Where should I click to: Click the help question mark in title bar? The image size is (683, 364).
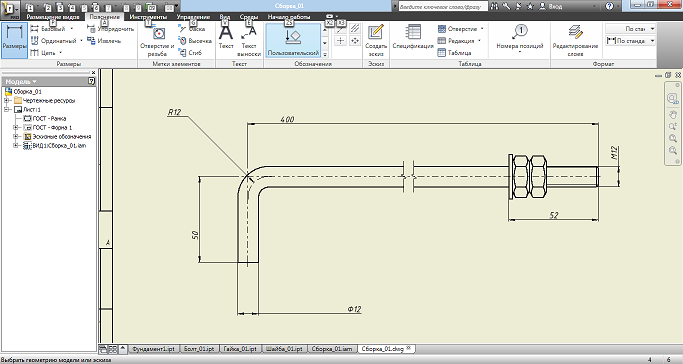coord(609,6)
